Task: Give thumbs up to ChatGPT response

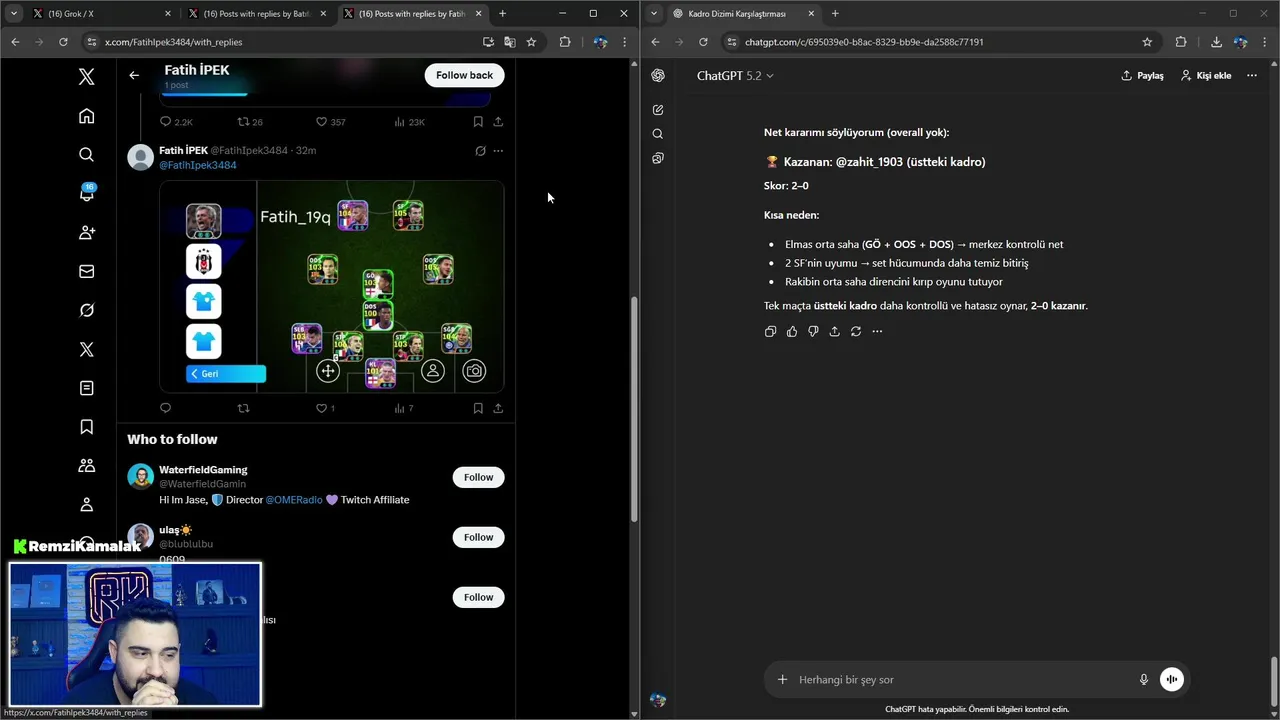Action: [x=792, y=331]
